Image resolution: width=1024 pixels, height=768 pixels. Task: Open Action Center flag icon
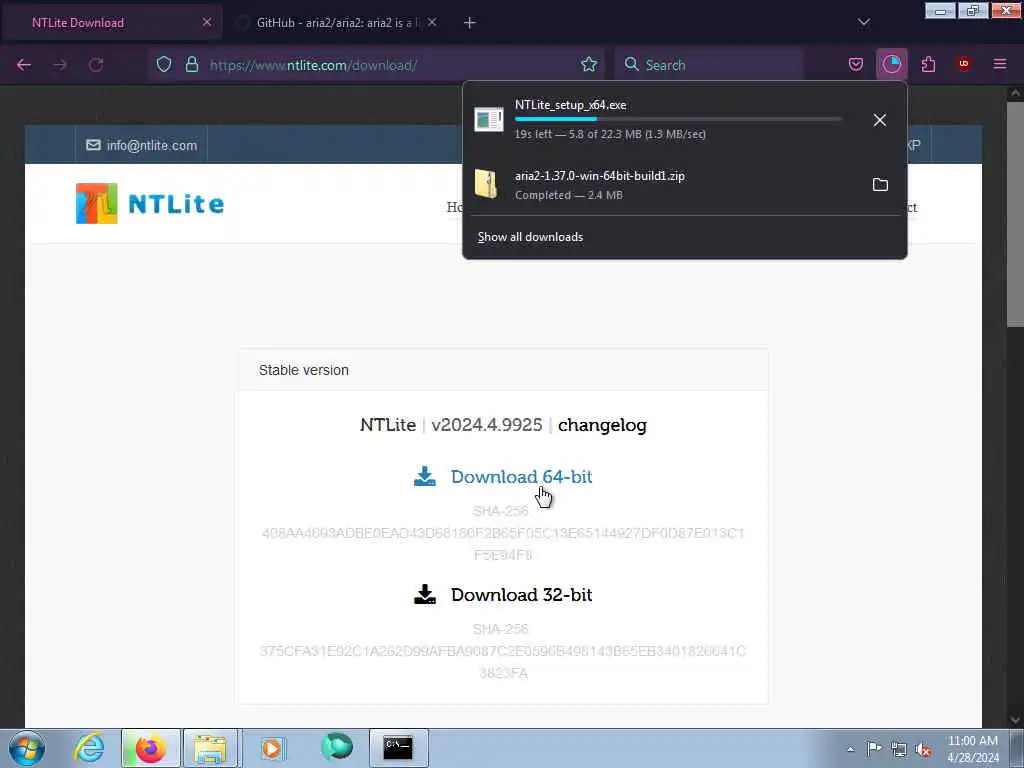[874, 748]
